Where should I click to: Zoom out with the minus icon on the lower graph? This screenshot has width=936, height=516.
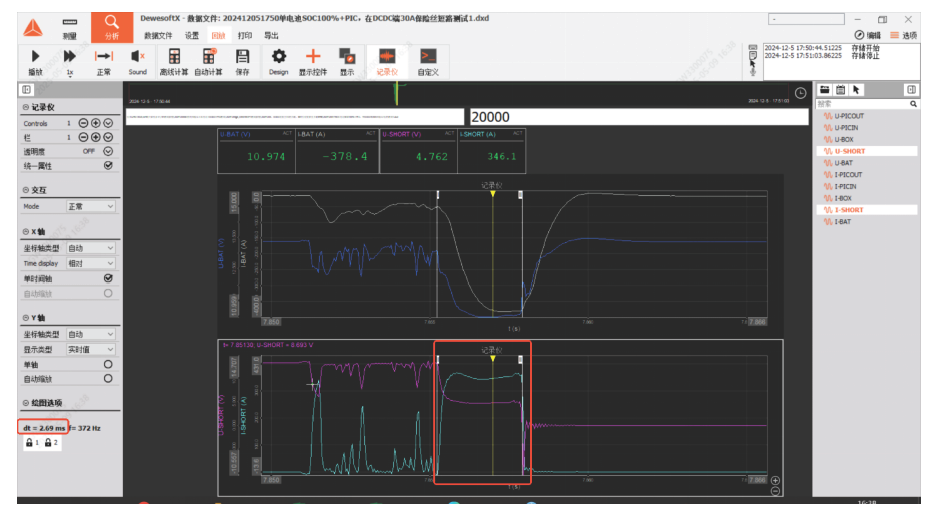click(775, 491)
